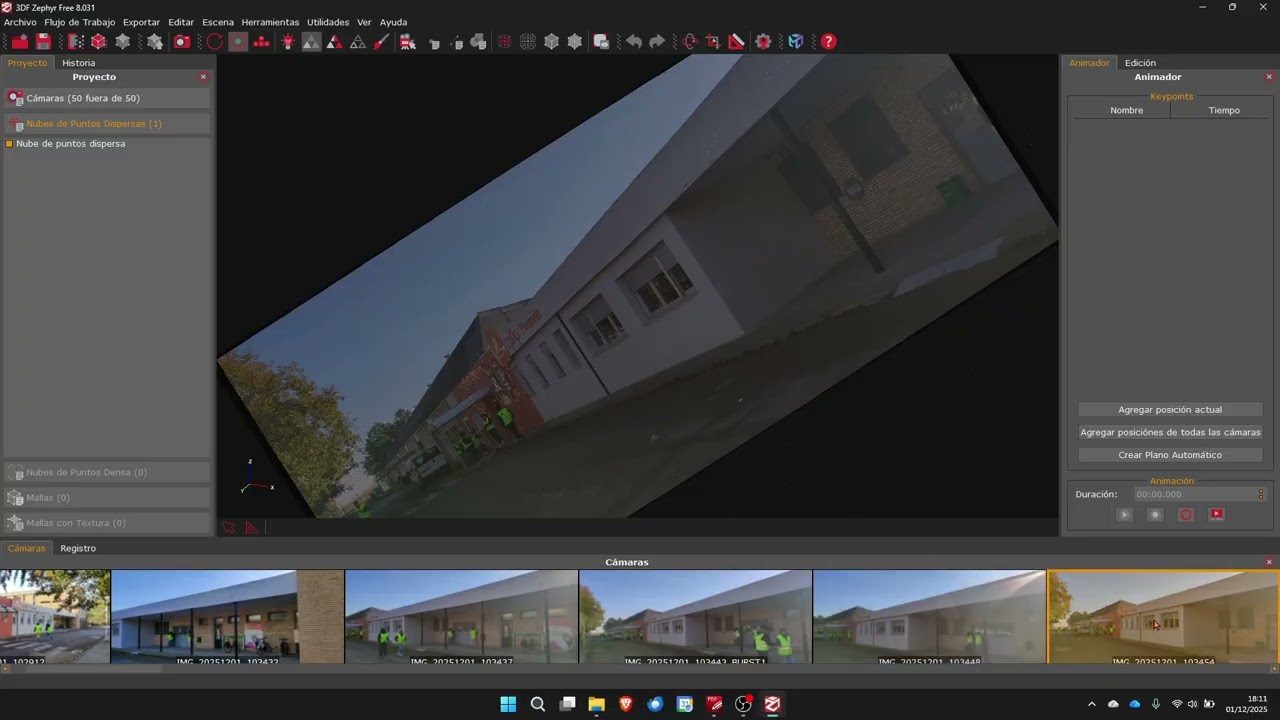This screenshot has width=1280, height=720.
Task: Click the image preview eye toolbar icon
Action: 601,41
